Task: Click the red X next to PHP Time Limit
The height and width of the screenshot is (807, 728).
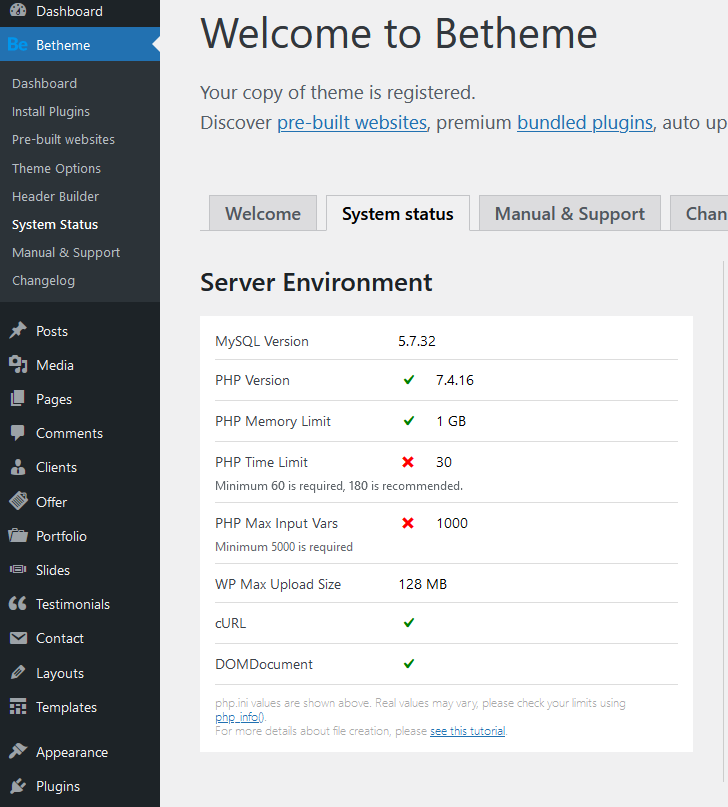Action: 408,462
